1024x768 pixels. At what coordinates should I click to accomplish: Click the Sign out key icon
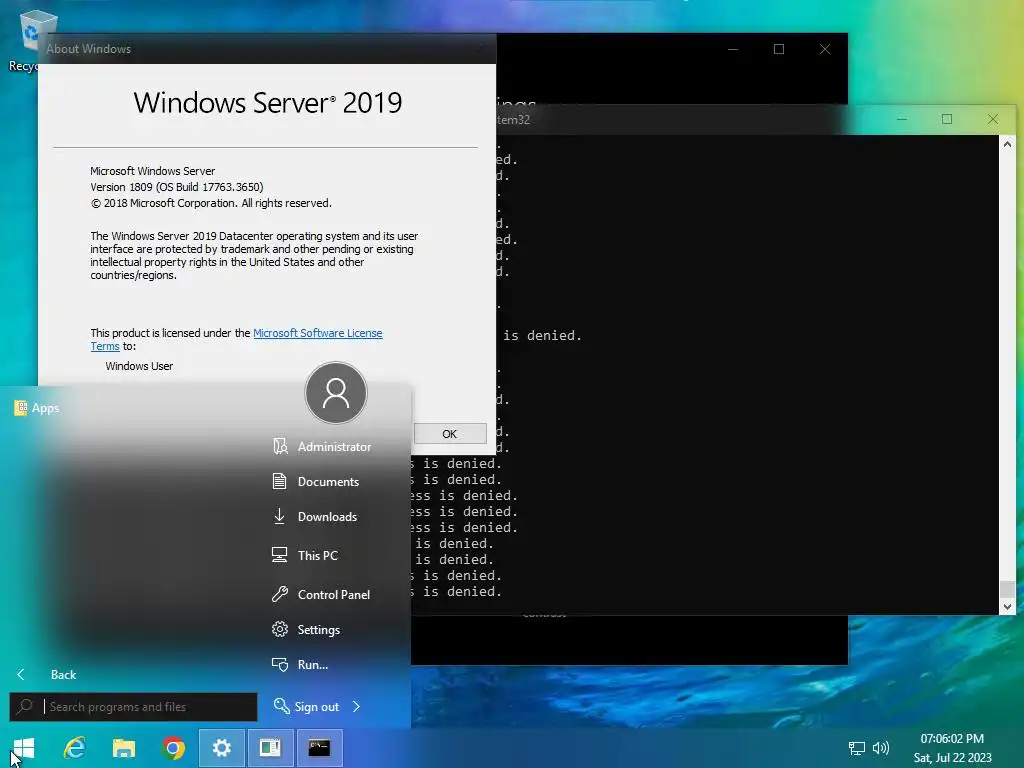pos(281,705)
